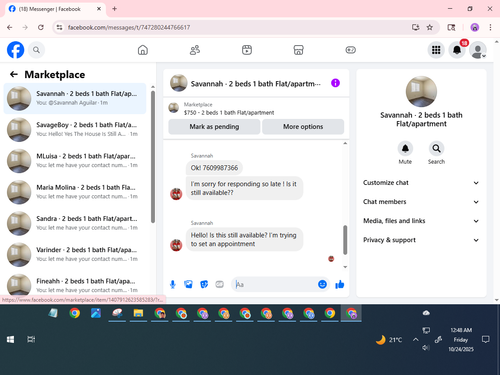Click the chat messages scrollbar
Image resolution: width=500 pixels, height=375 pixels.
(345, 240)
